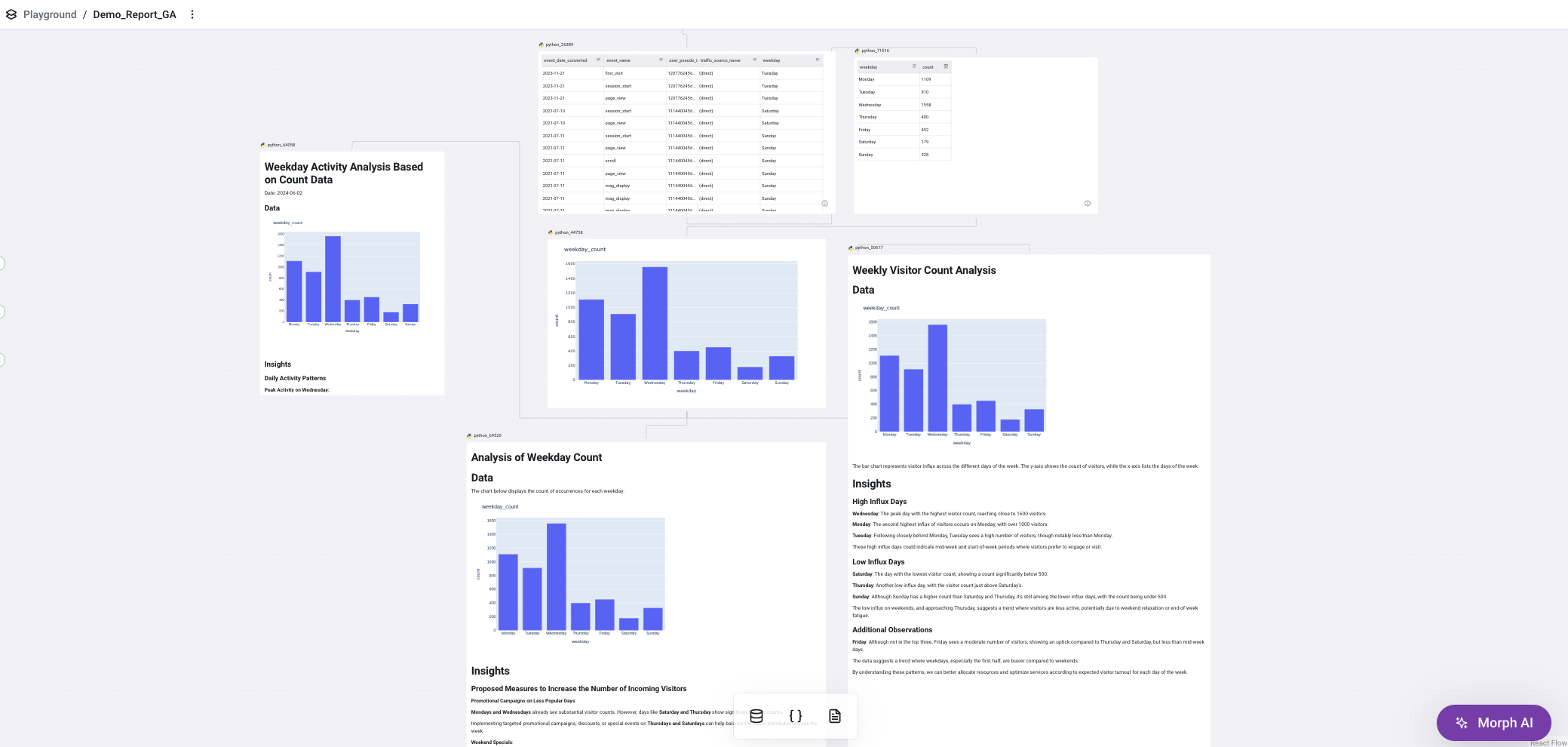Select the Thursday row in python_71516 table

click(x=903, y=117)
